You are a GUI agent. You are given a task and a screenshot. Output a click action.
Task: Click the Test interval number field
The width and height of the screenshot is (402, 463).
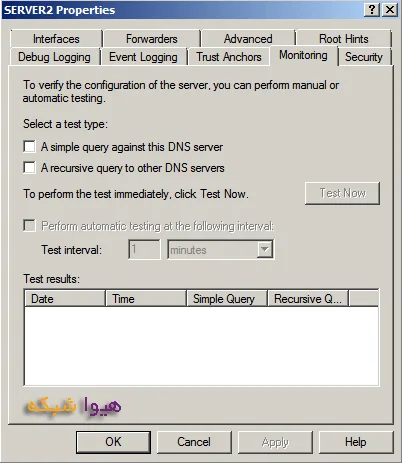144,249
